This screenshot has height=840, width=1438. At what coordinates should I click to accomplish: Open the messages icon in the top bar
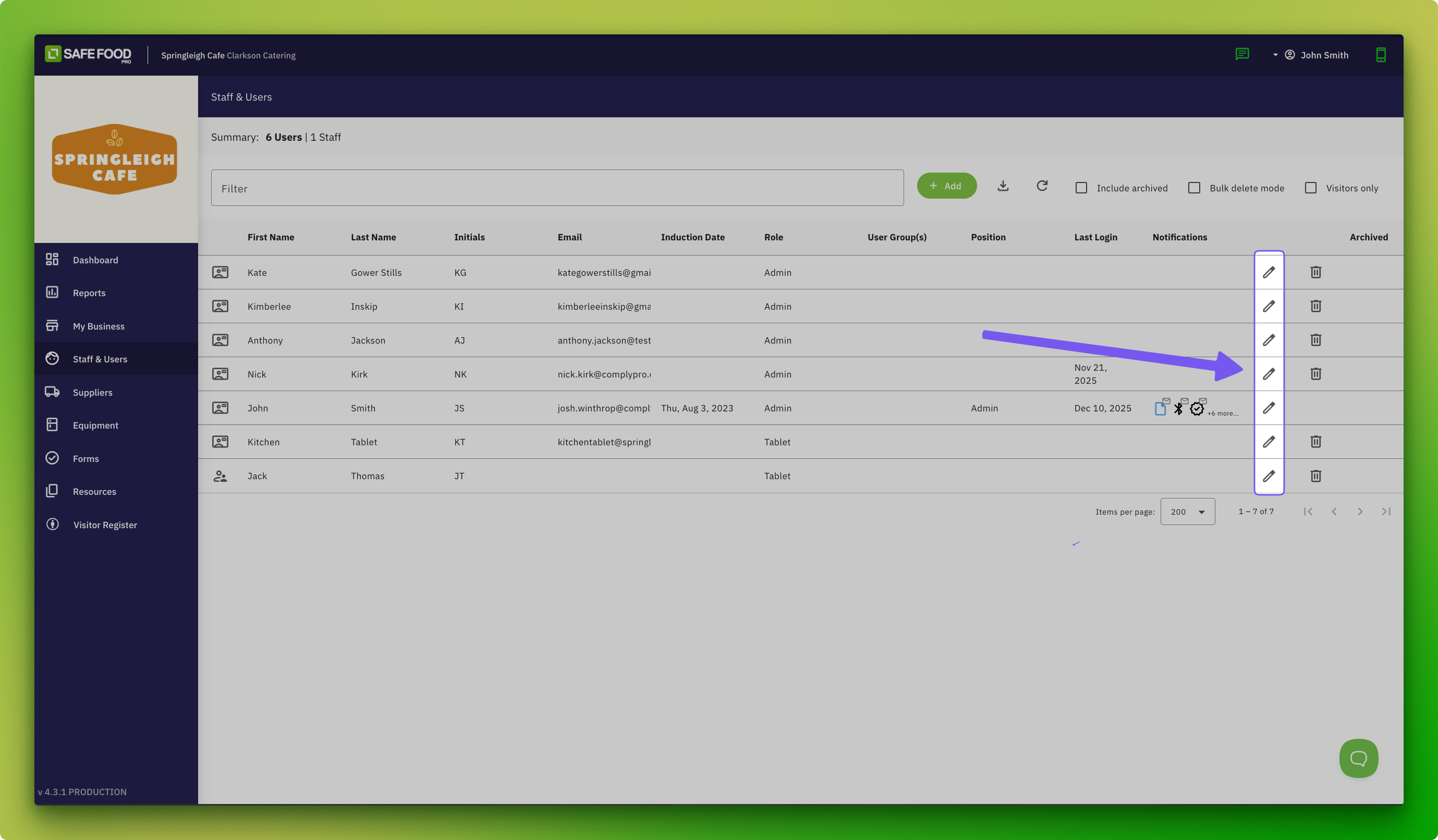click(x=1242, y=54)
